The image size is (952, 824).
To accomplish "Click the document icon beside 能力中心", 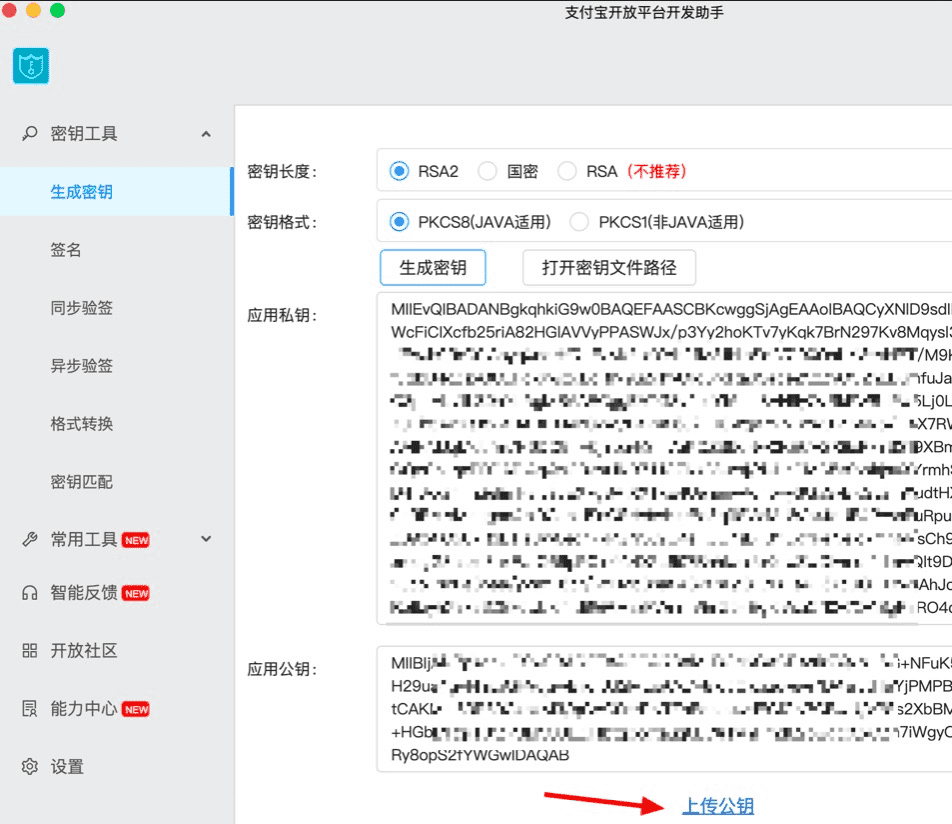I will pyautogui.click(x=30, y=709).
